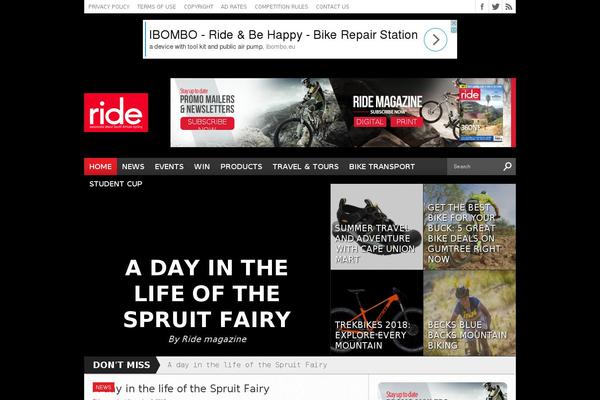Viewport: 600px width, 400px height.
Task: Click the Don't Miss label
Action: tap(121, 365)
